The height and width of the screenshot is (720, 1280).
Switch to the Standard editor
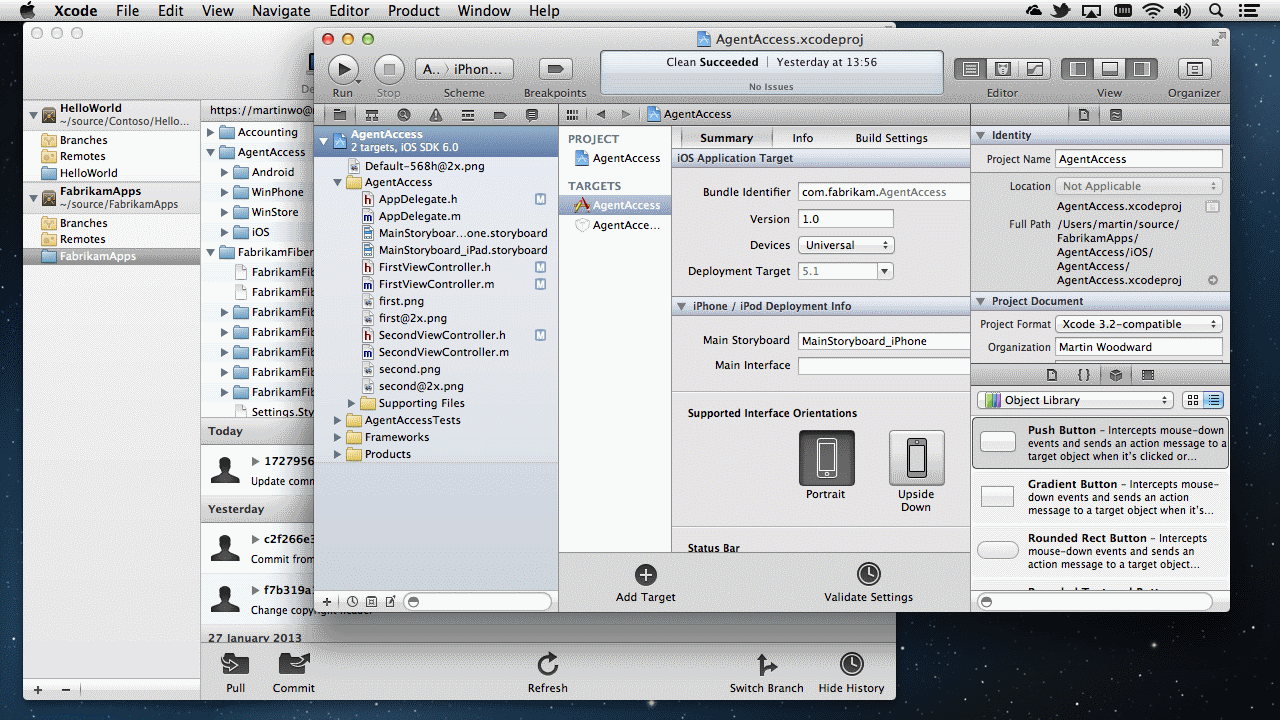(x=969, y=69)
